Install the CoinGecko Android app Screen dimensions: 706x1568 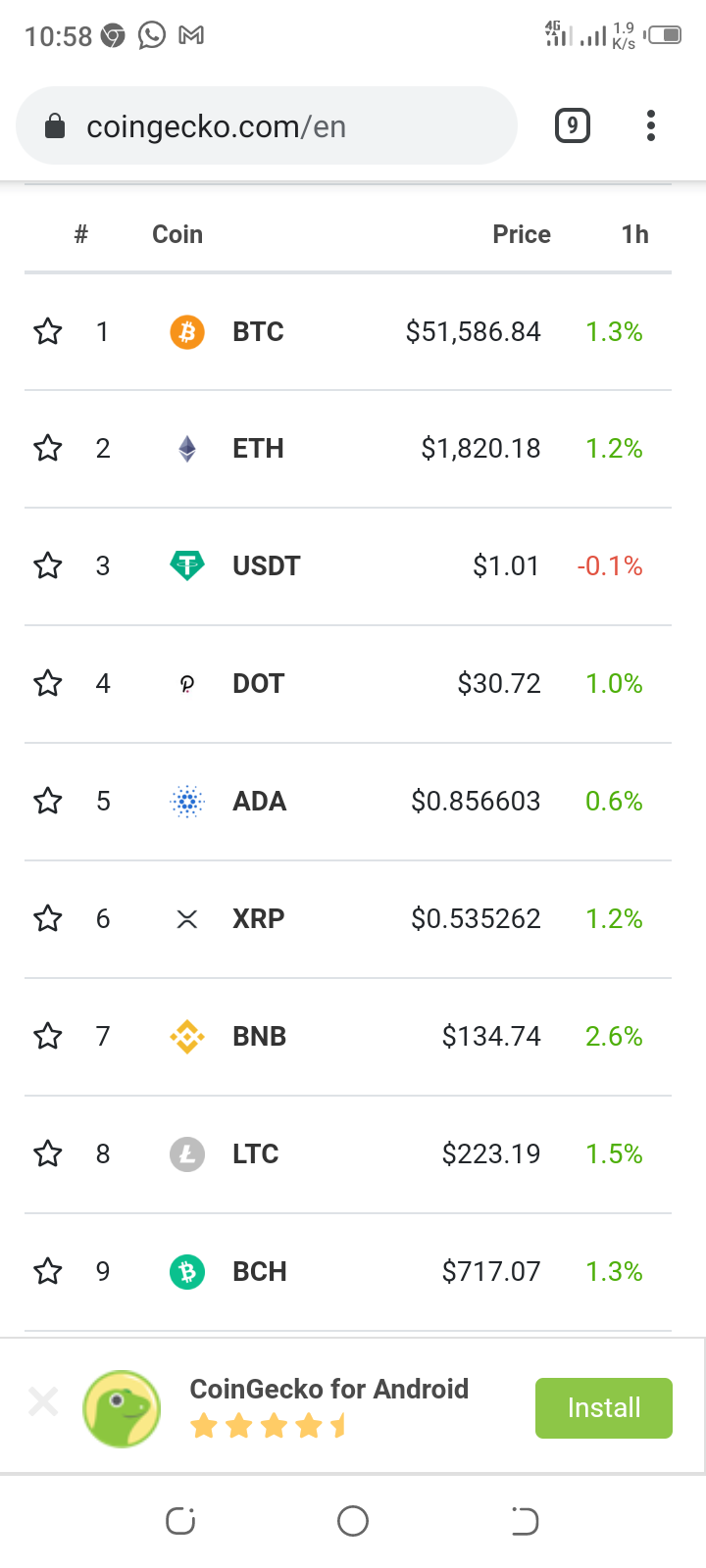tap(604, 1408)
